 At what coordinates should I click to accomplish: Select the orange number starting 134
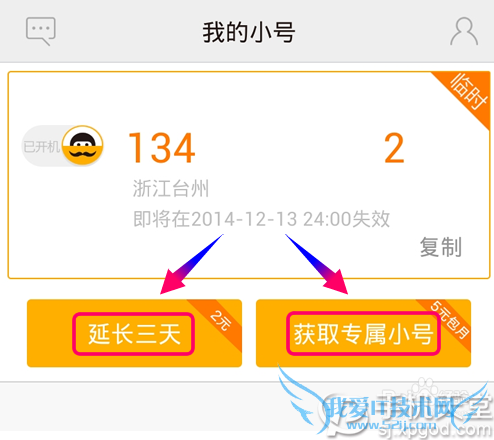162,147
